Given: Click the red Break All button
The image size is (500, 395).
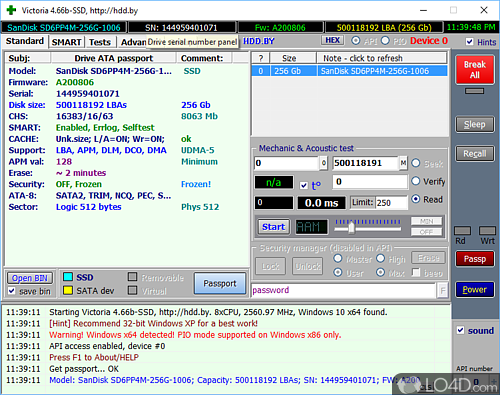Looking at the screenshot, I should pos(475,69).
